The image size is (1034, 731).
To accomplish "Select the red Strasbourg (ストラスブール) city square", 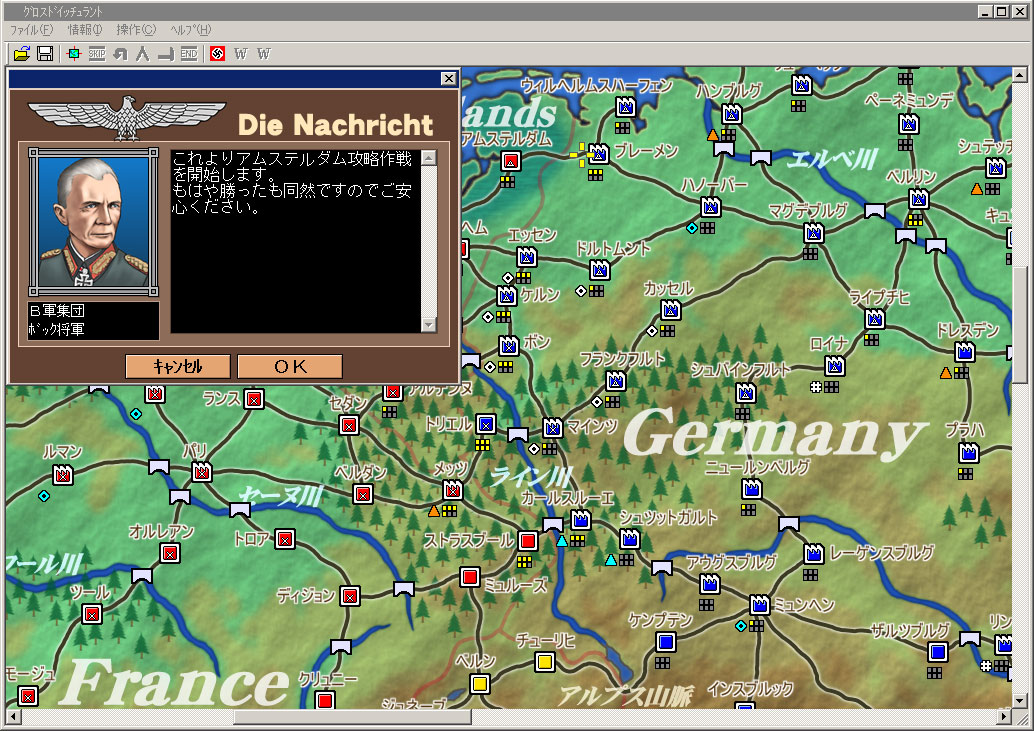I will [x=528, y=541].
